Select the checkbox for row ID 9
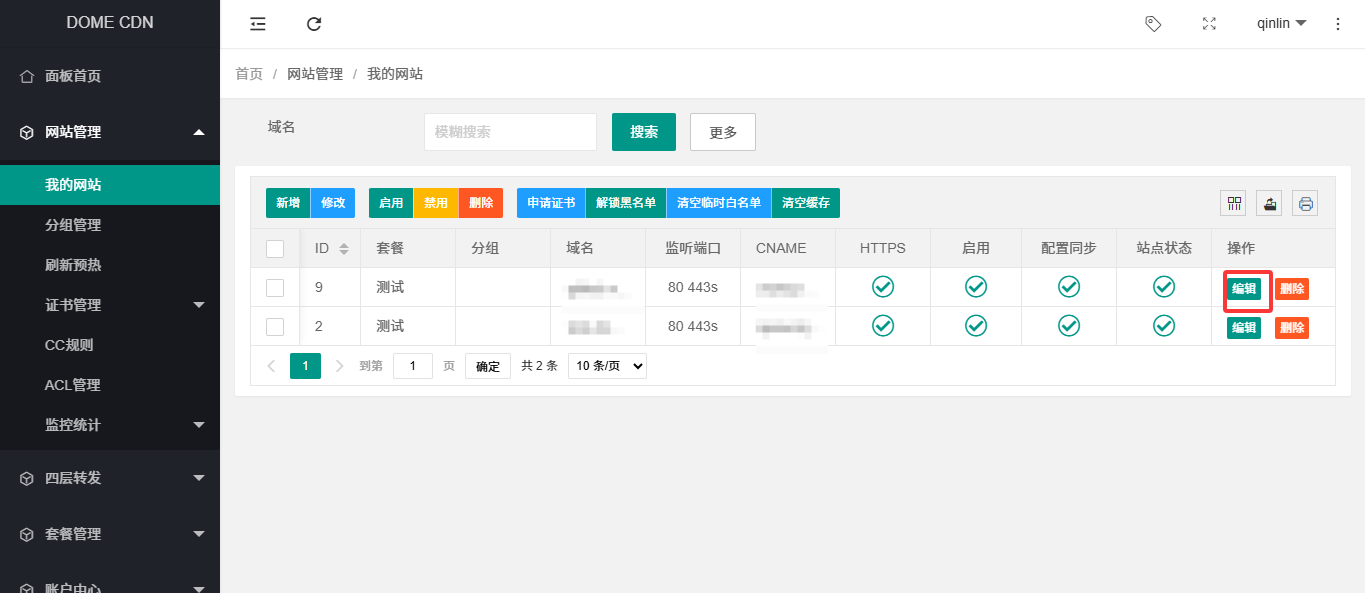 275,288
